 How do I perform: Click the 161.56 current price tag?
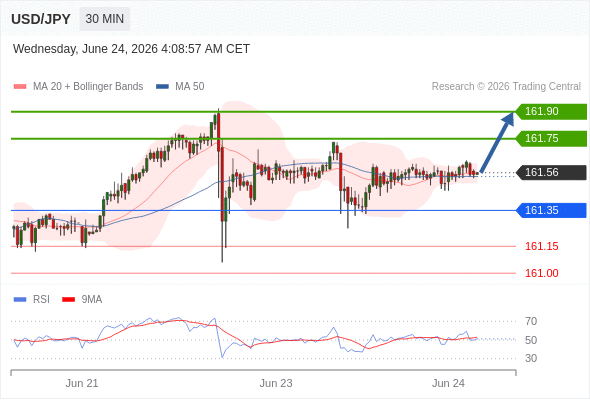tap(551, 172)
